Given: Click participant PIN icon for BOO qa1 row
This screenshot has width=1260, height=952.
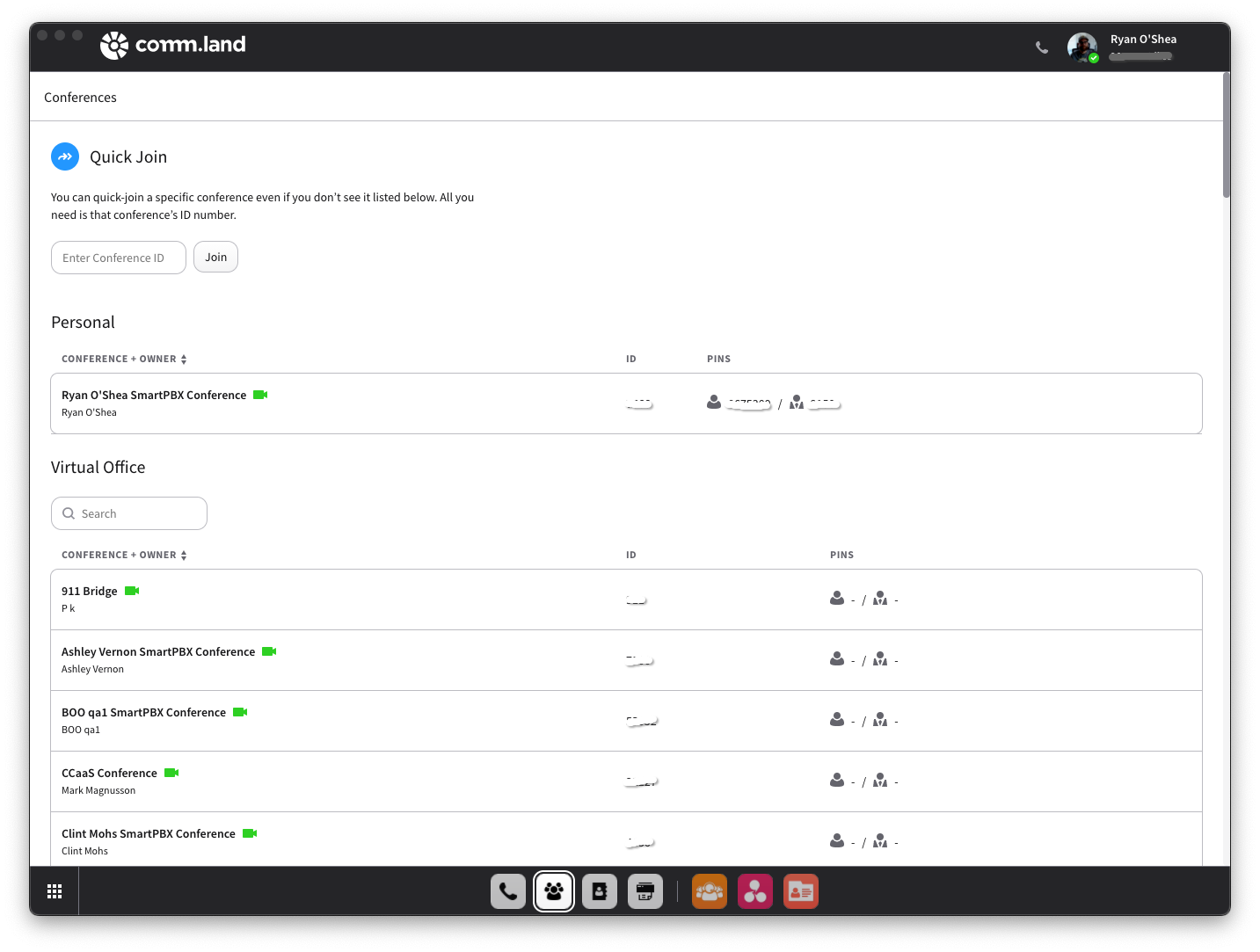Looking at the screenshot, I should (x=837, y=719).
